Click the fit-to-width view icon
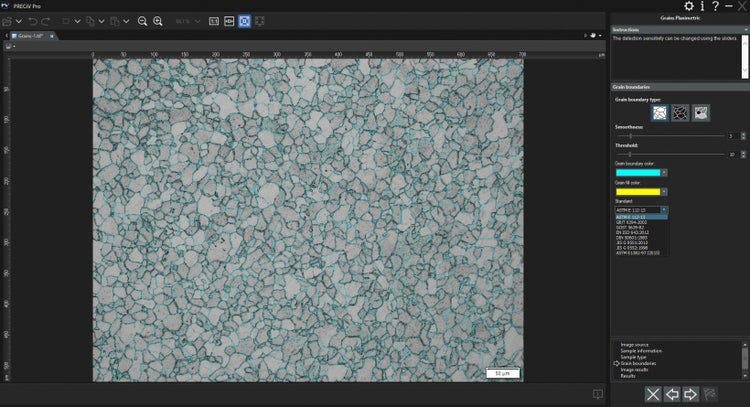Screen dimensions: 750x407 230,21
